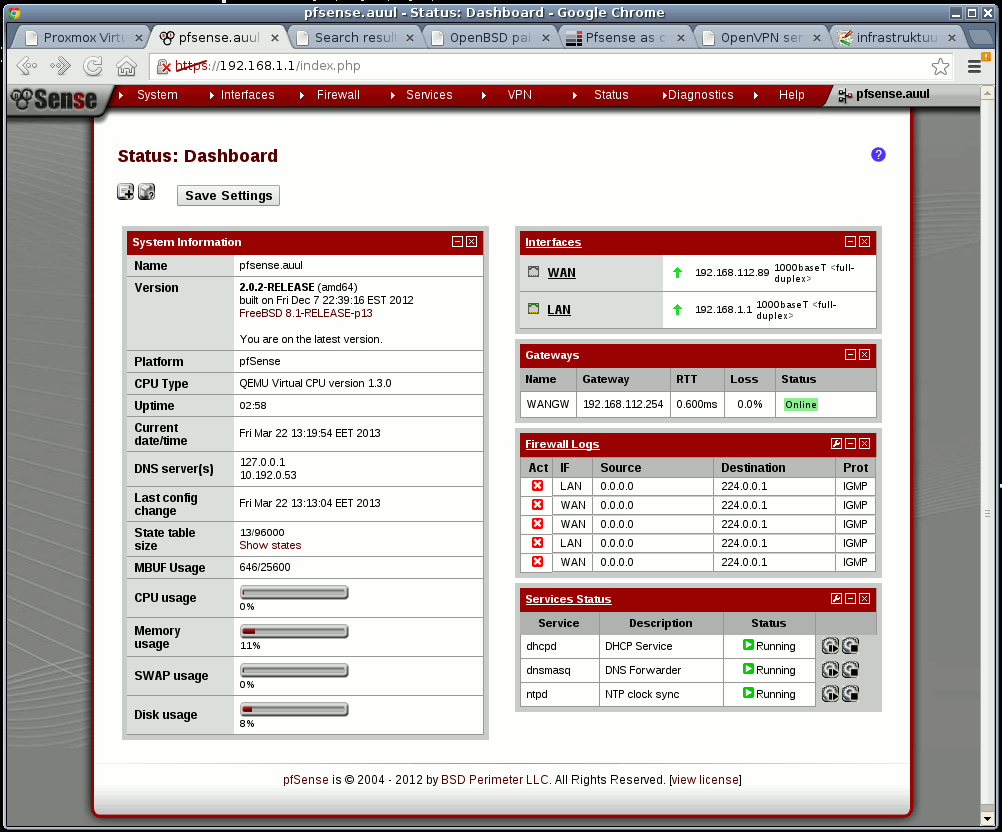The width and height of the screenshot is (1002, 832).
Task: Click page vertical scrollbar down arrow
Action: 987,819
